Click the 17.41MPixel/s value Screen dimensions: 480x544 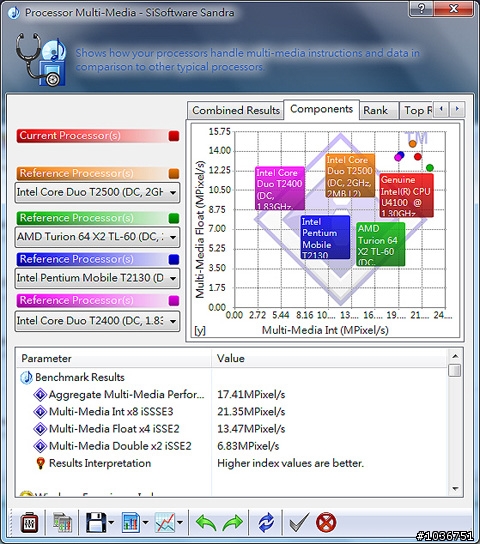click(251, 394)
